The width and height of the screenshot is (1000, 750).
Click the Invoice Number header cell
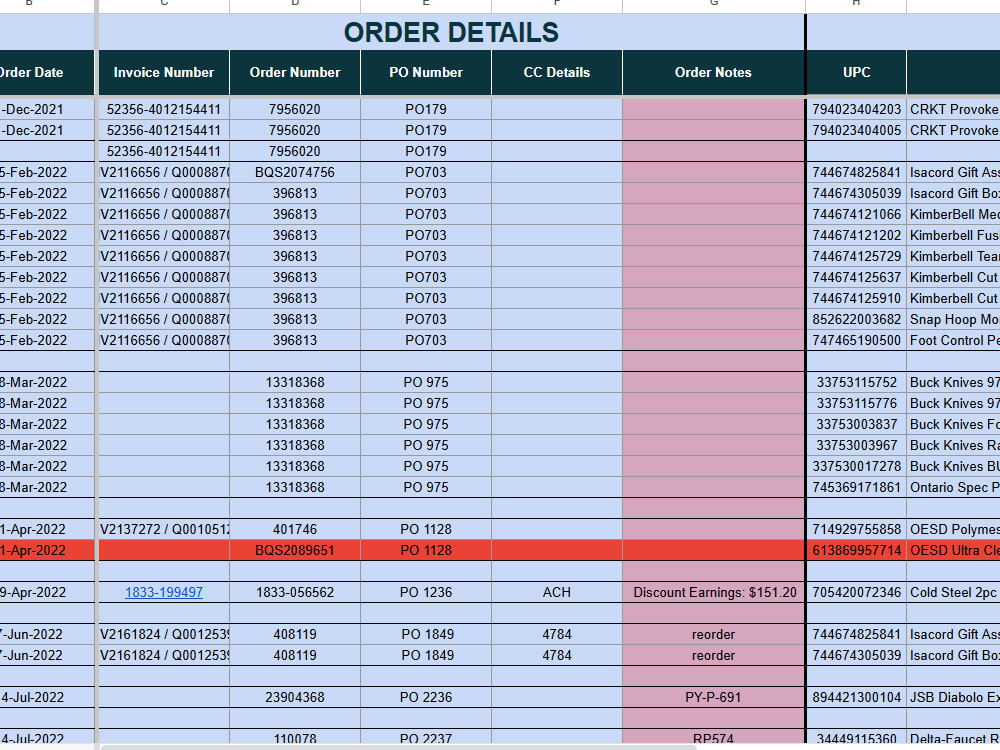point(164,73)
